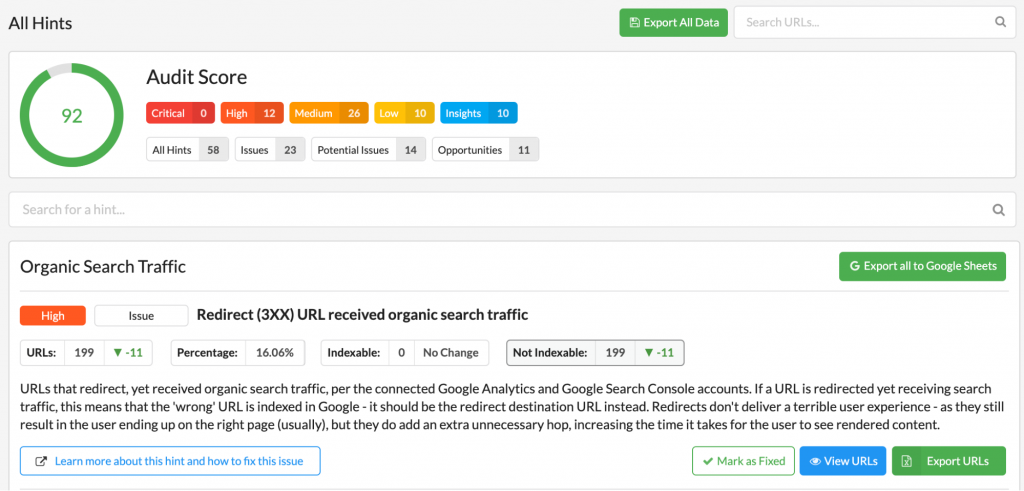Click Export All Data button
This screenshot has width=1024, height=491.
pos(673,22)
